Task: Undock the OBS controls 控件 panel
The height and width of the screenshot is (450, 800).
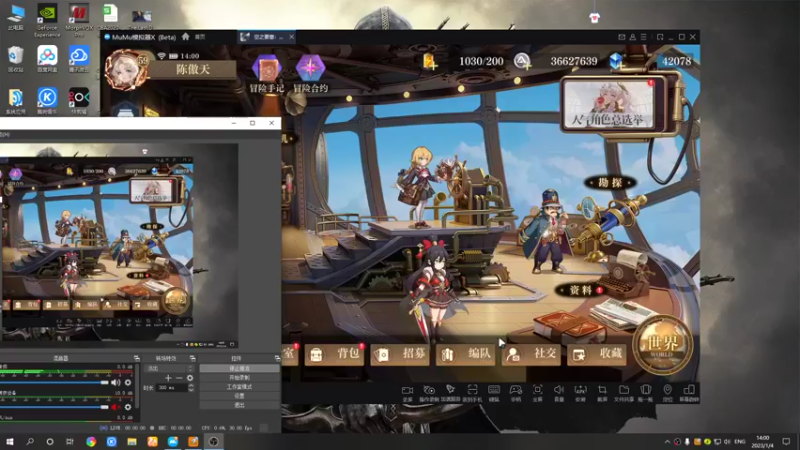Action: point(277,358)
